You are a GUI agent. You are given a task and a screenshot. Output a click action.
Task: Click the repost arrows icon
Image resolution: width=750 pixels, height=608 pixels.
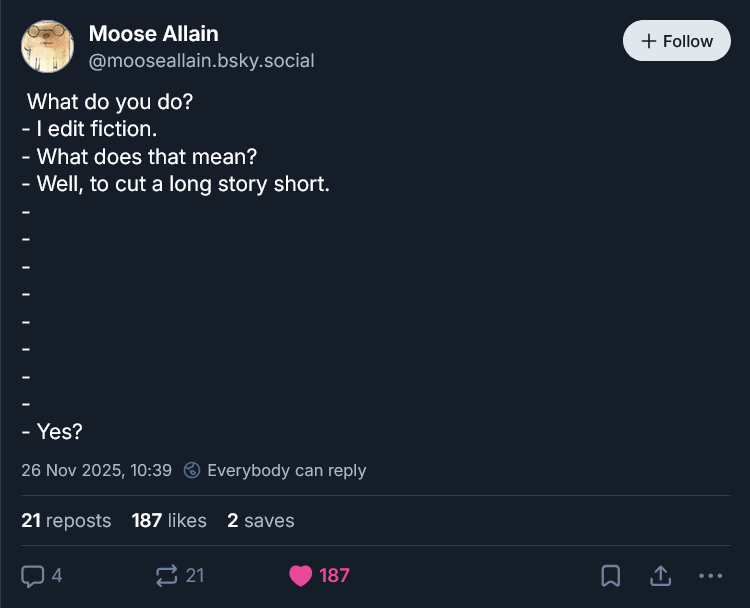point(166,575)
